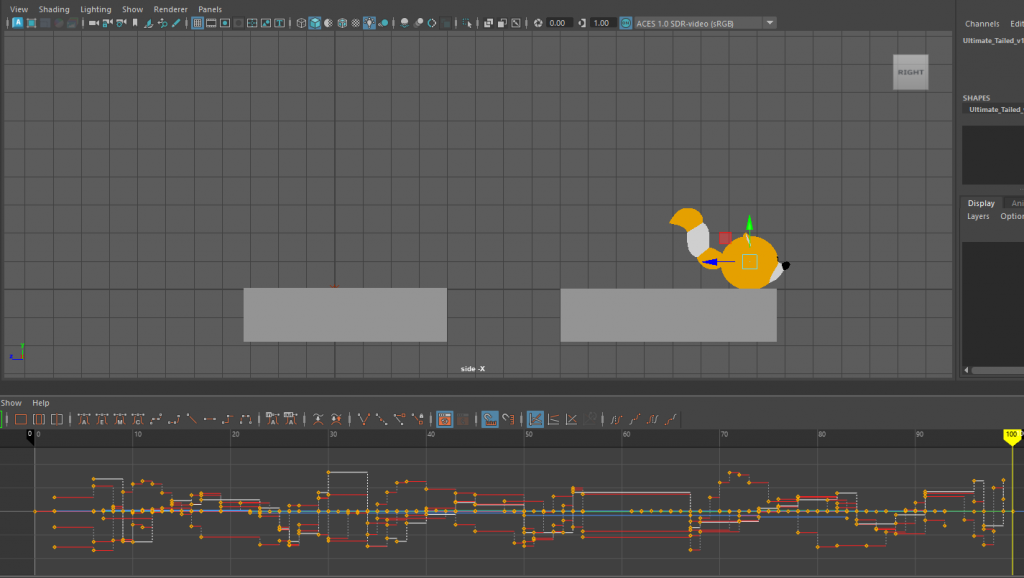Switch to the Display tab in Layer Editor
Screen dimensions: 1024x578
pos(981,203)
